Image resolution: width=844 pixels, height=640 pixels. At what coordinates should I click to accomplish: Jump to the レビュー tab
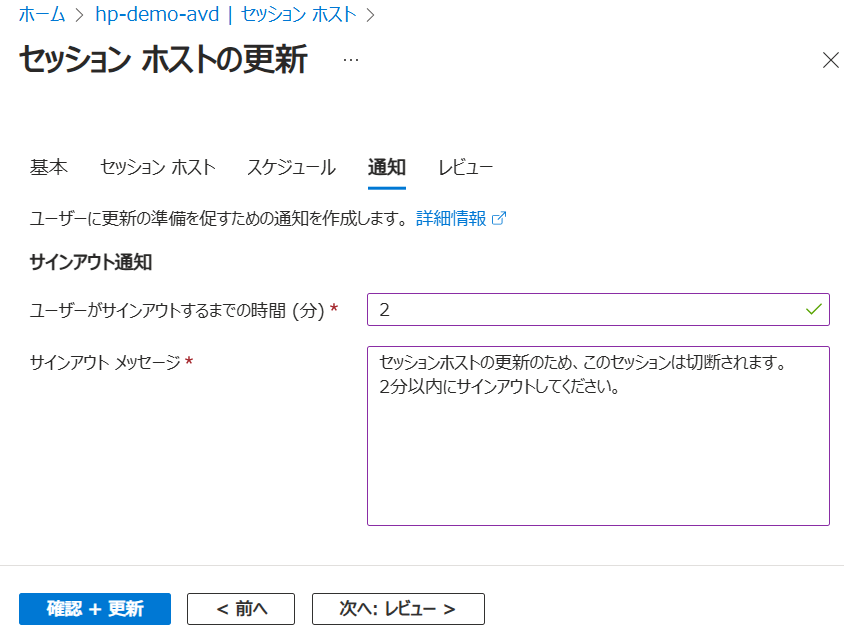(x=465, y=167)
